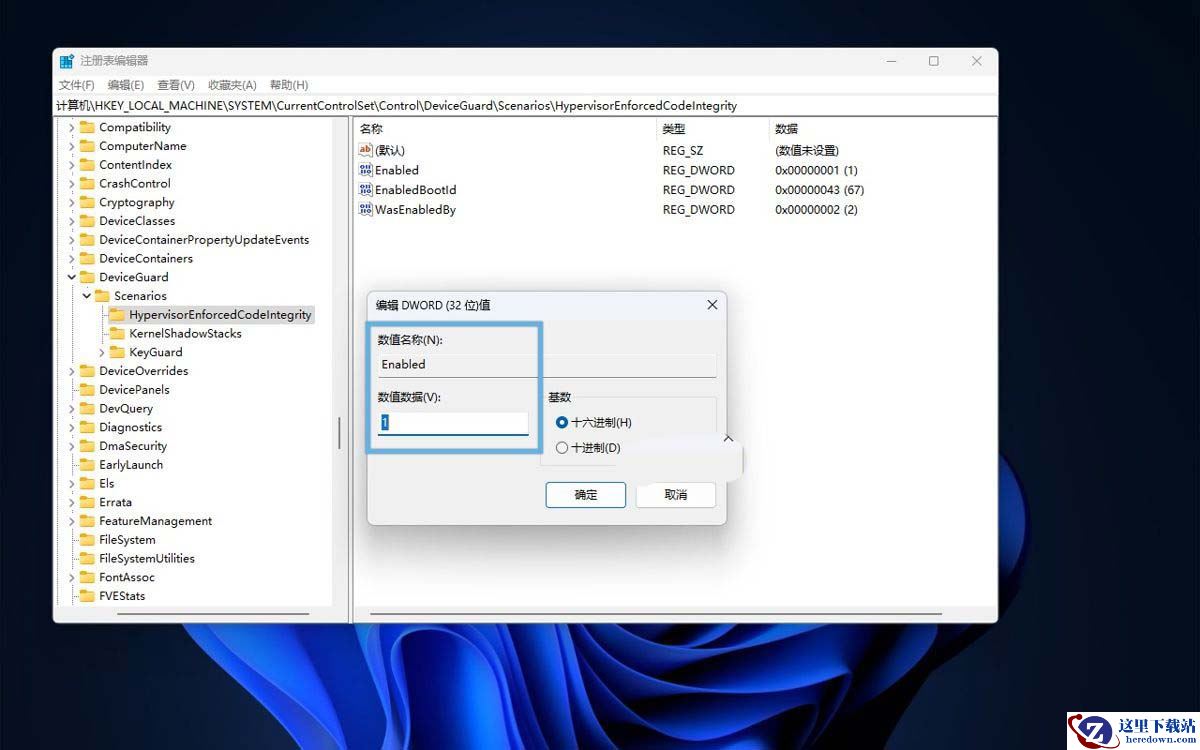Viewport: 1200px width, 750px height.
Task: Click the EnabledBootId DWORD value icon
Action: coord(365,190)
